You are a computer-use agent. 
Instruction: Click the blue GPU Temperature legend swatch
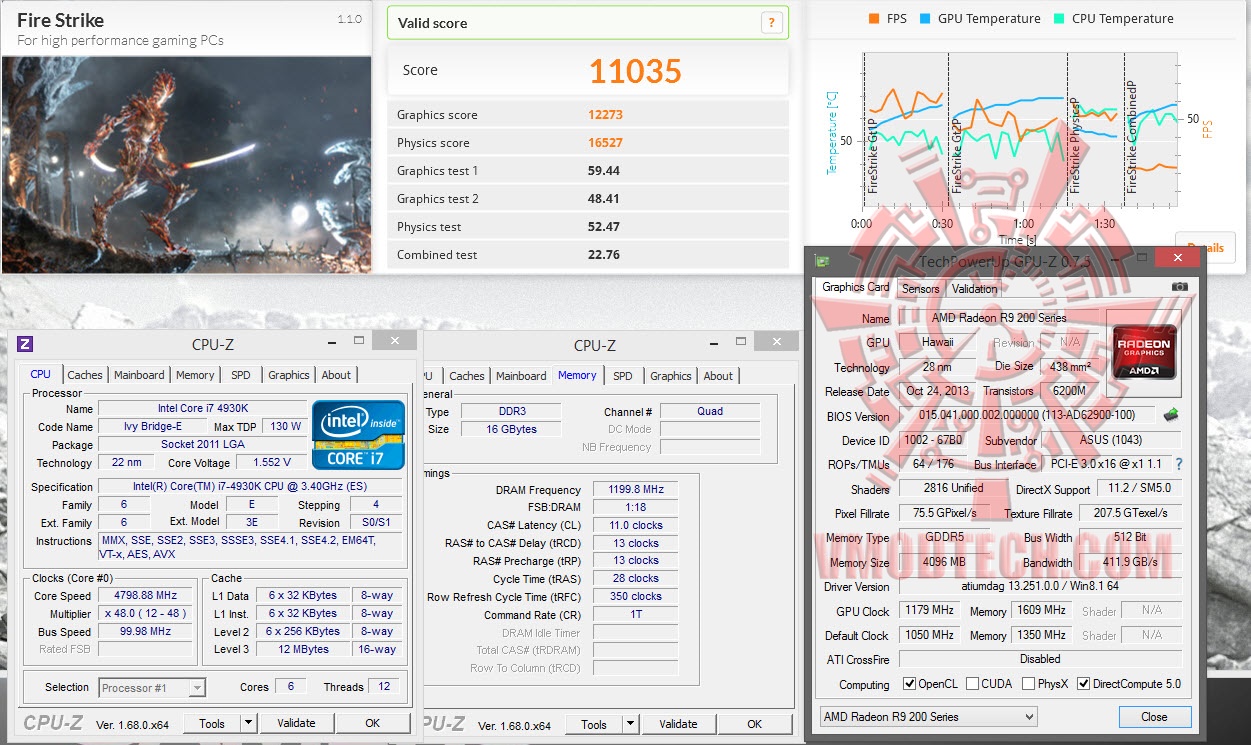click(926, 19)
